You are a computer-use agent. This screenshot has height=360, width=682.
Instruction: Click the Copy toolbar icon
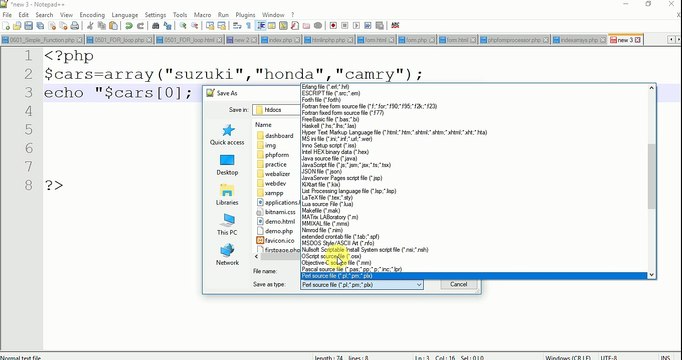[102, 26]
